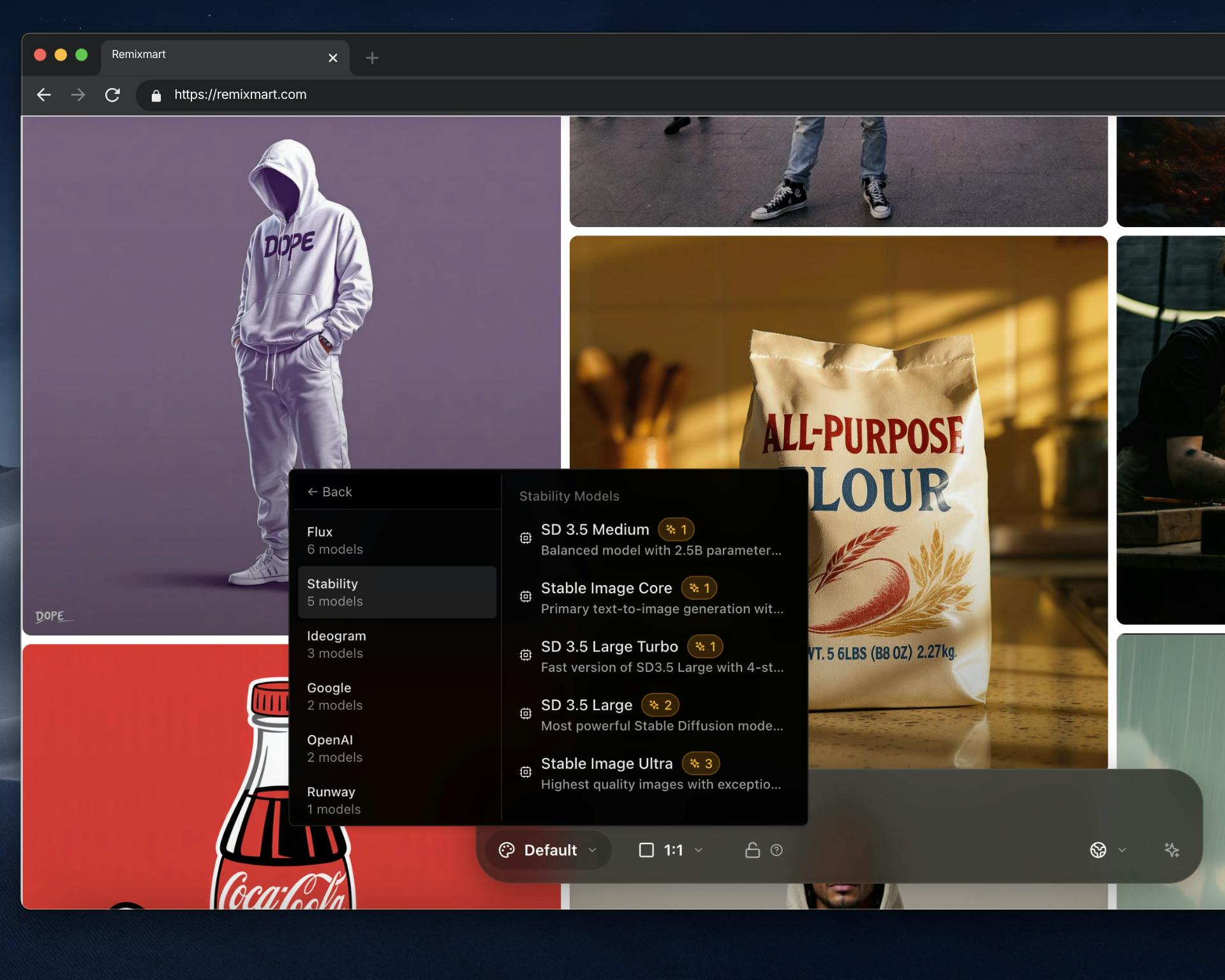Reload the Remixmart page
The width and height of the screenshot is (1225, 980).
(x=112, y=95)
